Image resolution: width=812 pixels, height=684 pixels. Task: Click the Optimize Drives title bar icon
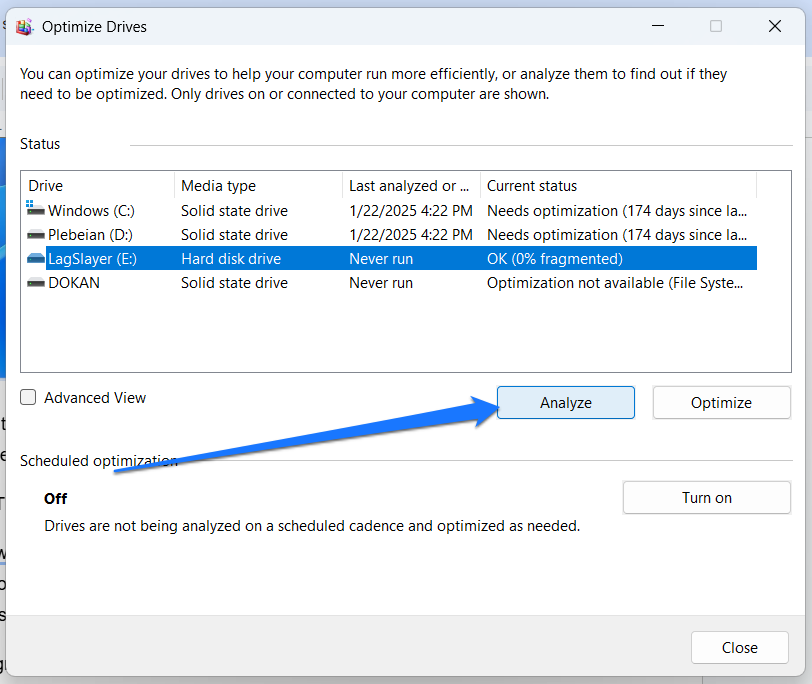pyautogui.click(x=24, y=26)
